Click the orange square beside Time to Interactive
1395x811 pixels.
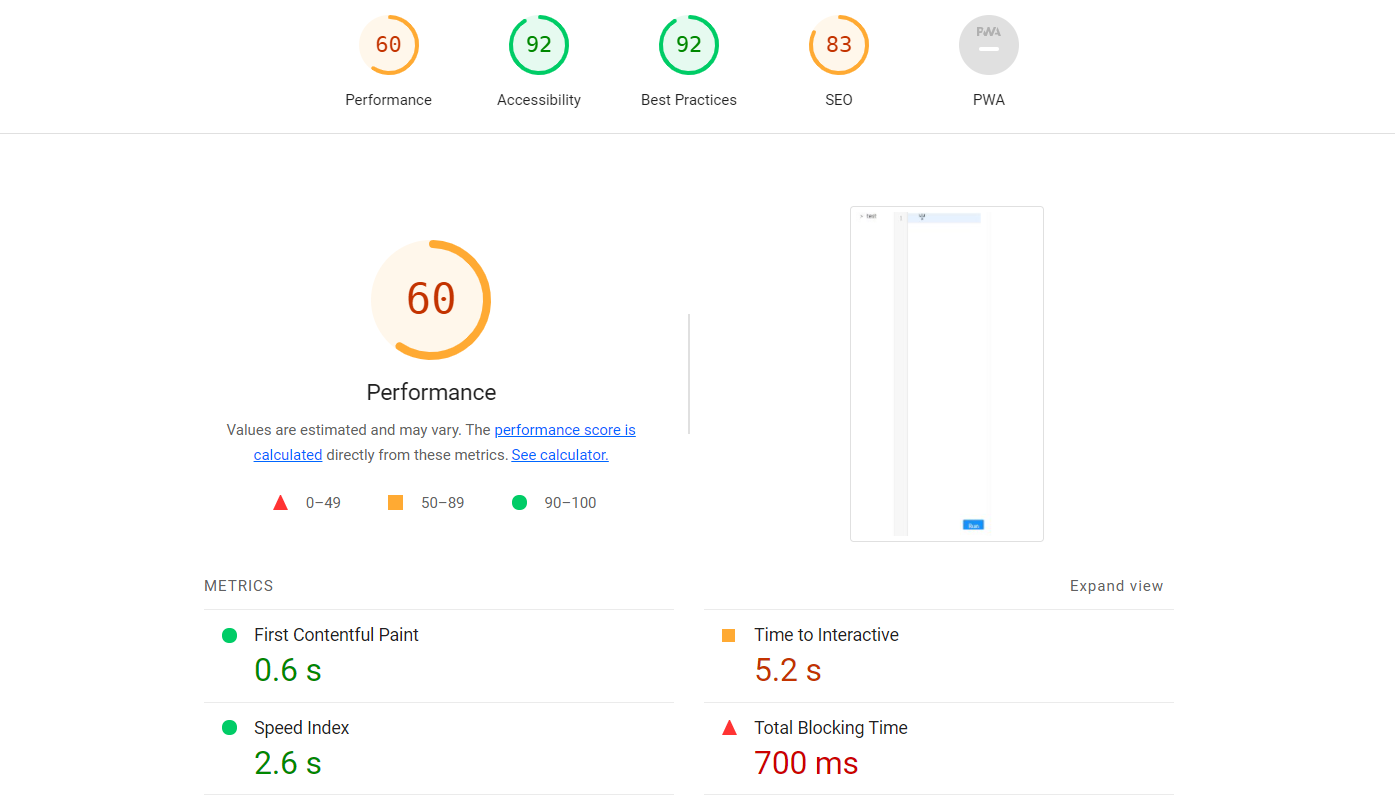click(728, 635)
